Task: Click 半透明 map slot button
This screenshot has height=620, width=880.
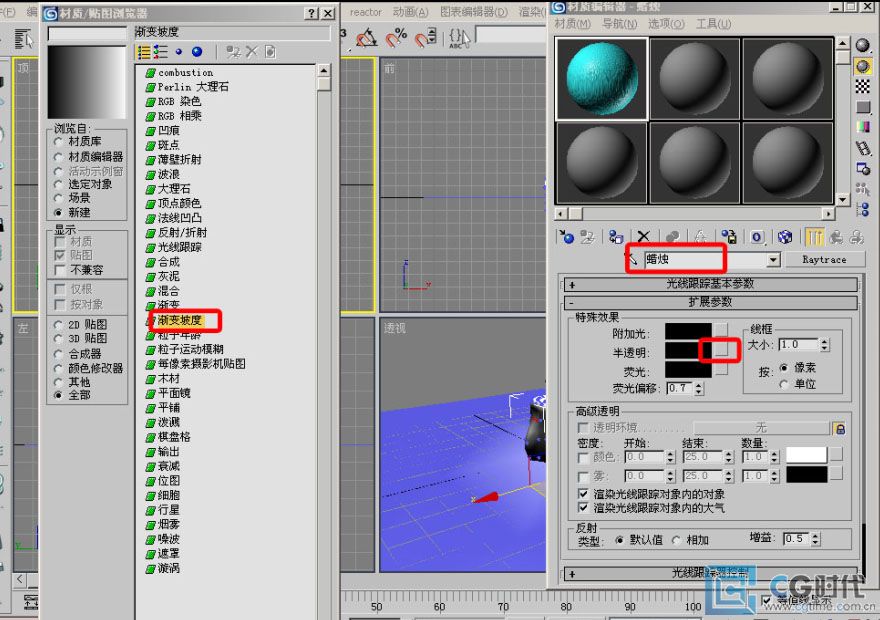Action: click(x=721, y=350)
